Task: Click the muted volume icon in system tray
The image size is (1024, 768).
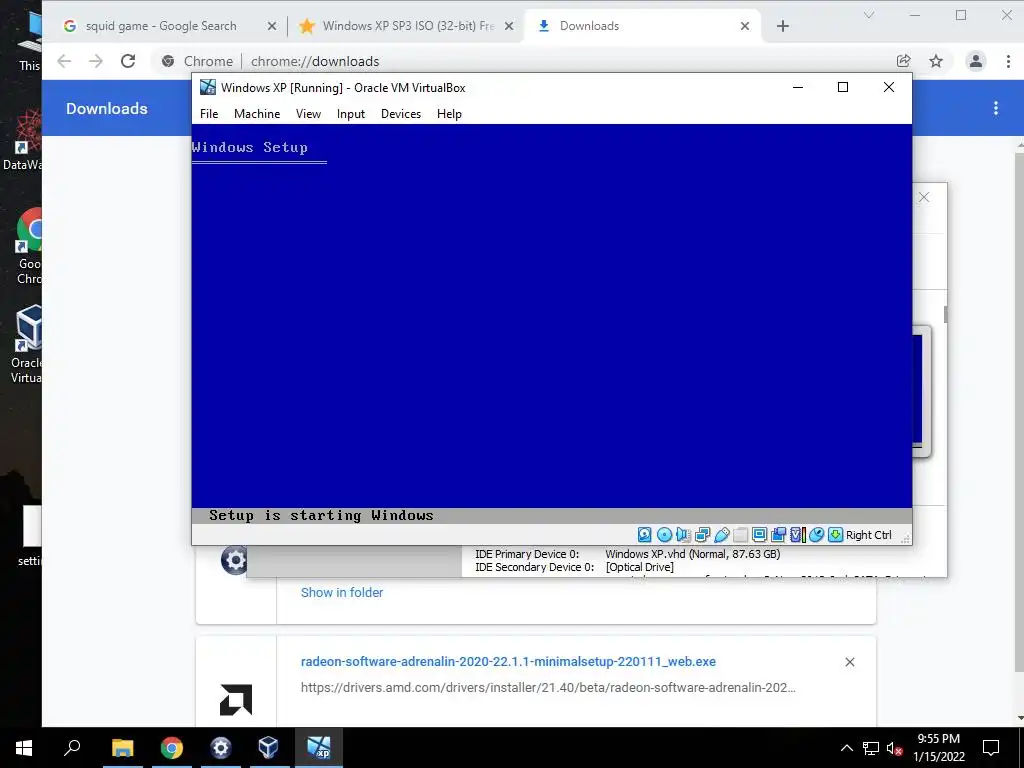Action: (894, 748)
